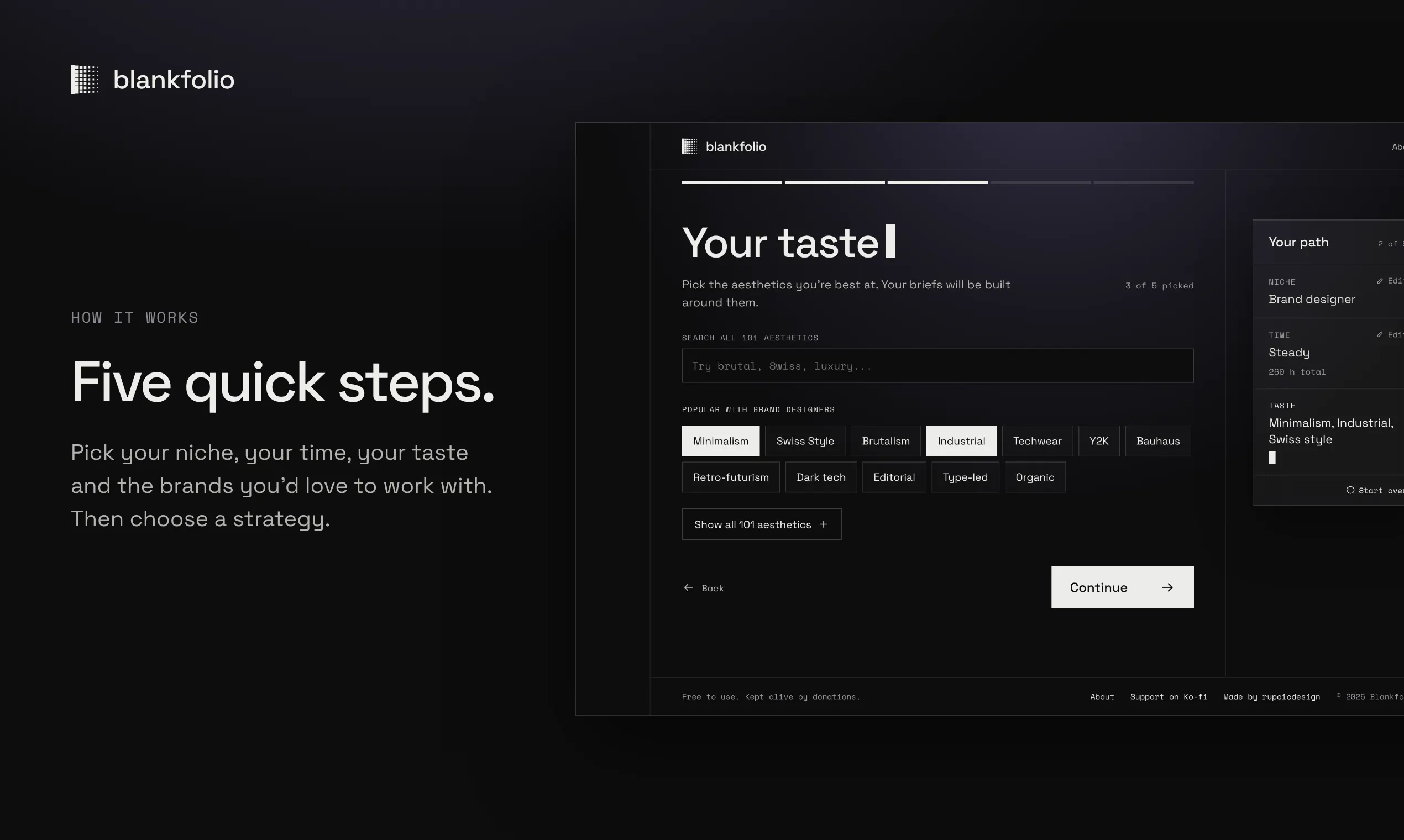Click the 'HOW IT WORKS' label
The height and width of the screenshot is (840, 1404).
135,318
